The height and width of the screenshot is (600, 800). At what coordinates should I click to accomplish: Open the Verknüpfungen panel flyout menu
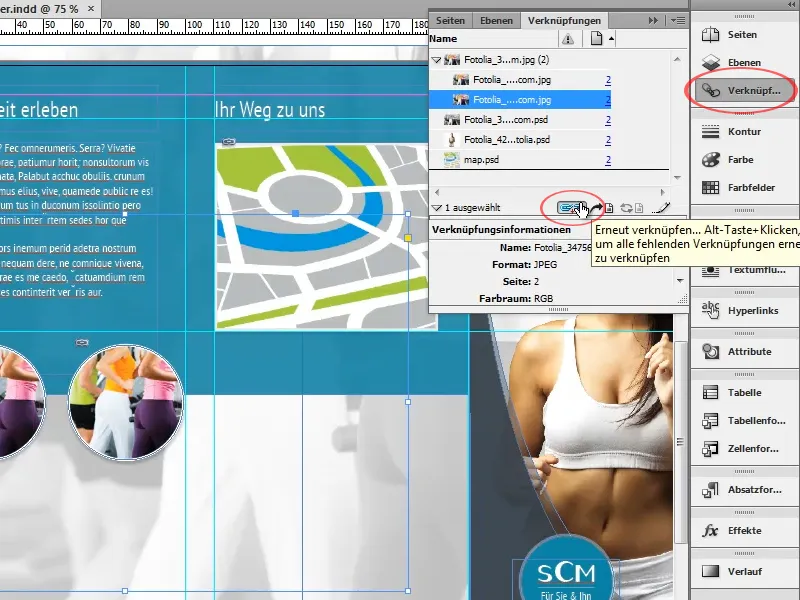pos(678,20)
